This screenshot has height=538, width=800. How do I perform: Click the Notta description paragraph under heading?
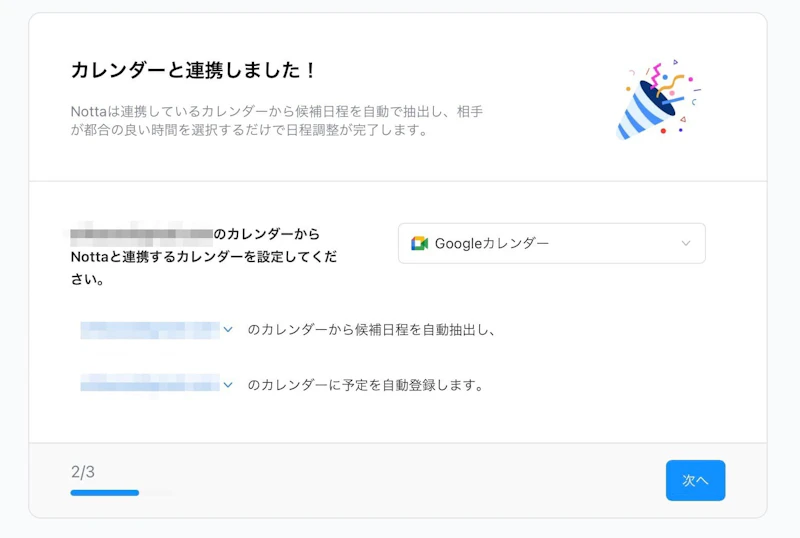277,121
